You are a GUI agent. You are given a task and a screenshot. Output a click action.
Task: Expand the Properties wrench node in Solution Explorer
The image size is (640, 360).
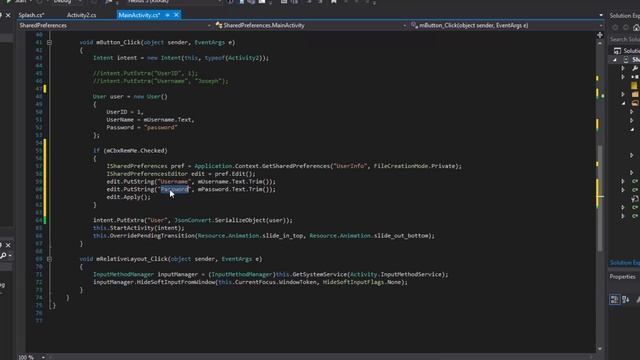coord(623,69)
